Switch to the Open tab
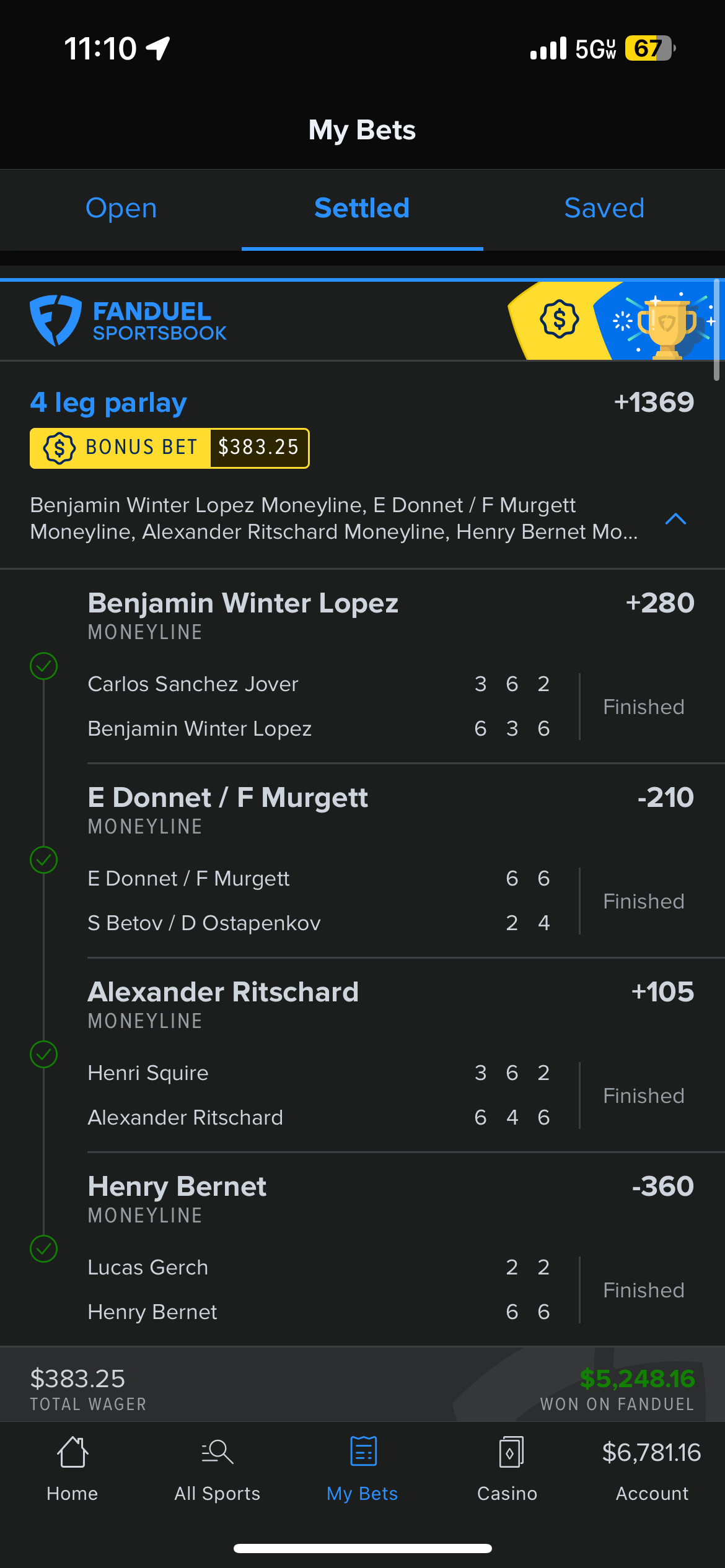The height and width of the screenshot is (1568, 725). (x=121, y=208)
